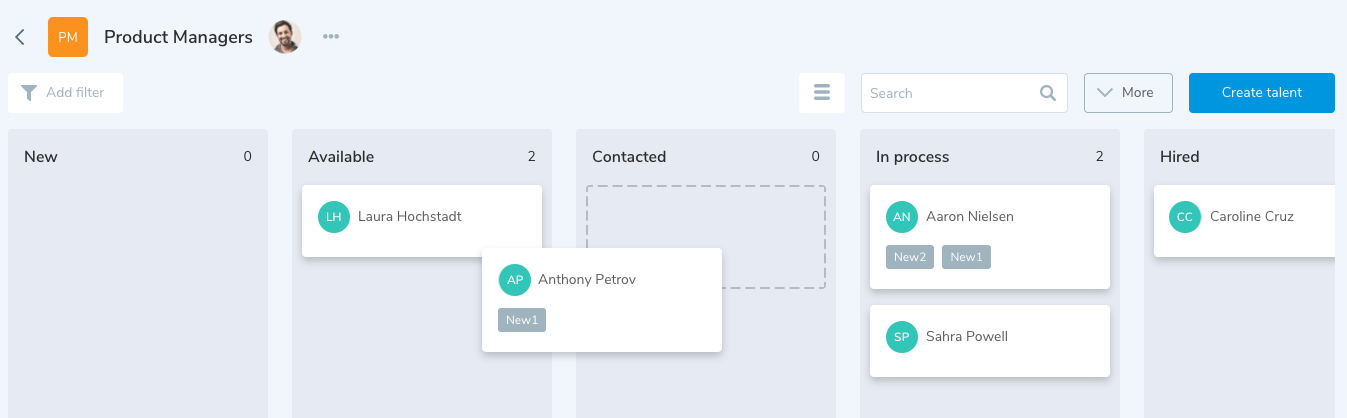The width and height of the screenshot is (1347, 418).
Task: Click the CC avatar of Caroline Cruz
Action: click(1185, 217)
